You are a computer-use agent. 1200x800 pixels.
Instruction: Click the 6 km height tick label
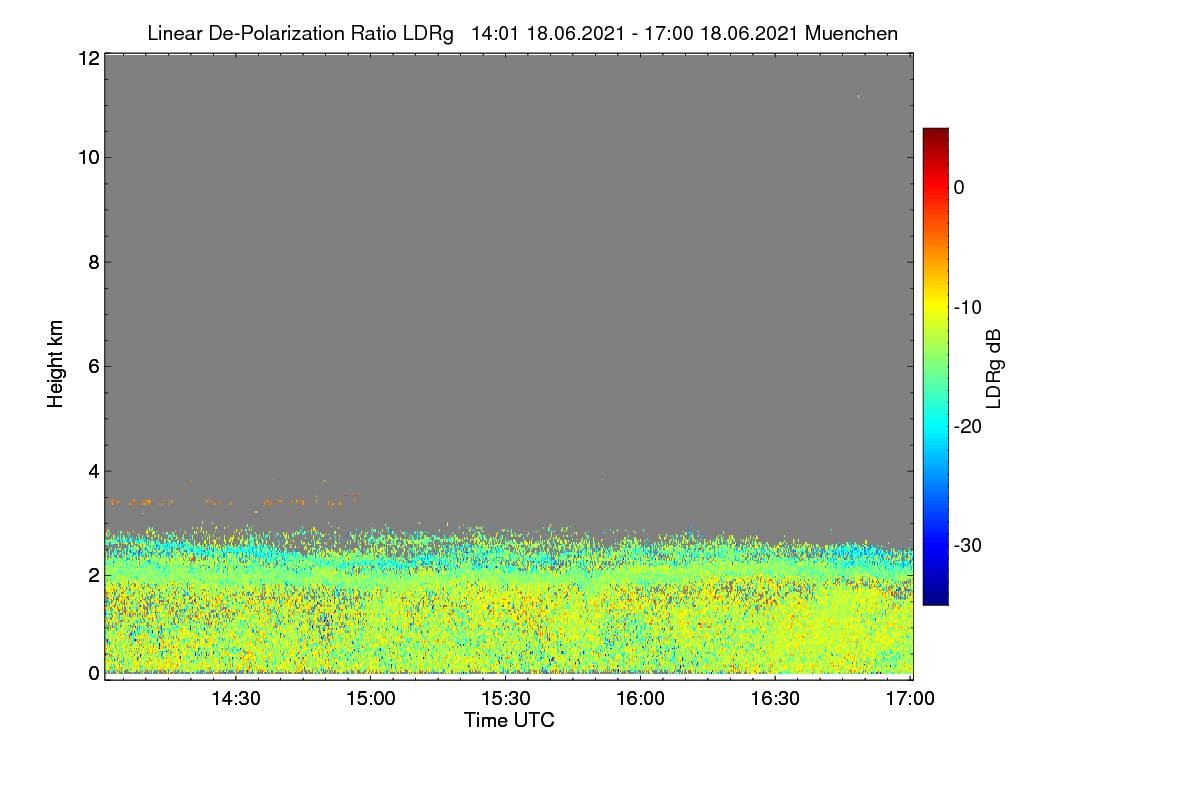93,366
